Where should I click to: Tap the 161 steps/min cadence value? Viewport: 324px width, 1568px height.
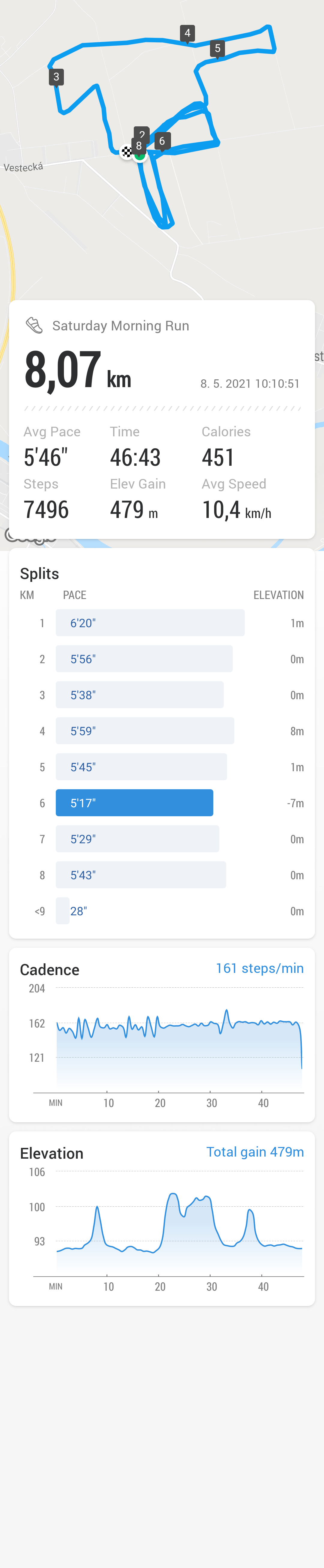[x=259, y=968]
